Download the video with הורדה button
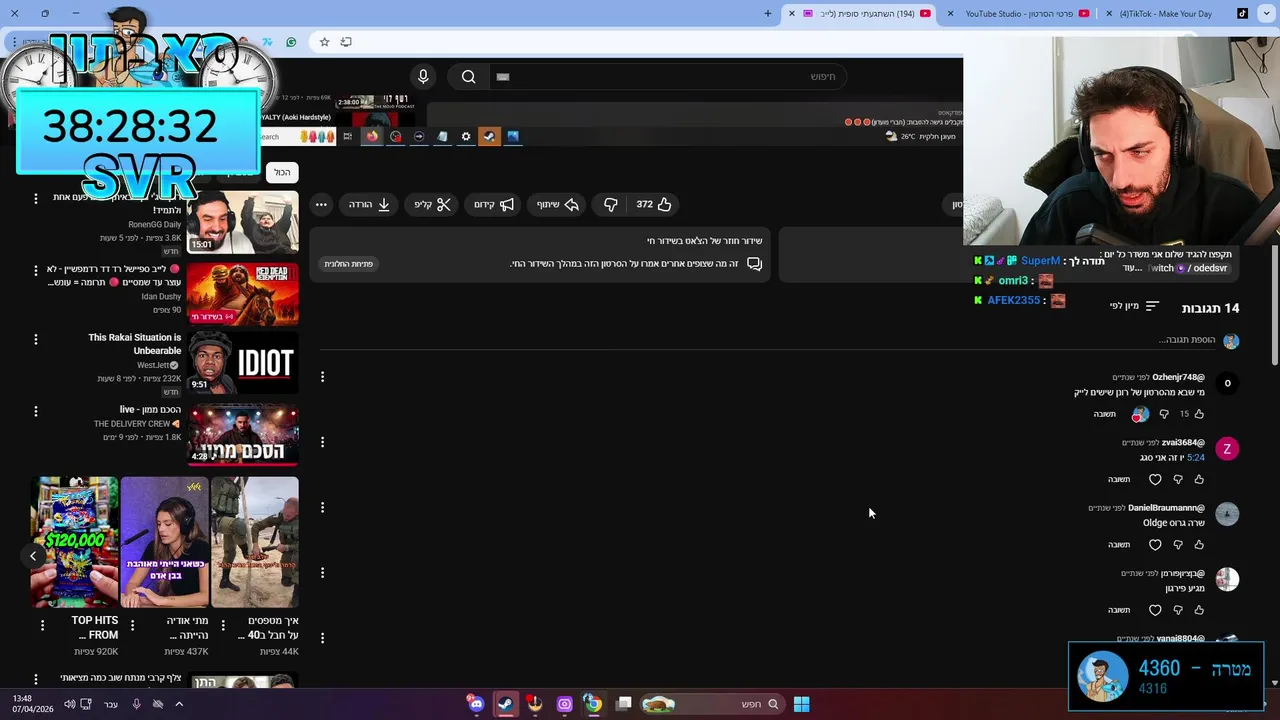 [x=369, y=204]
